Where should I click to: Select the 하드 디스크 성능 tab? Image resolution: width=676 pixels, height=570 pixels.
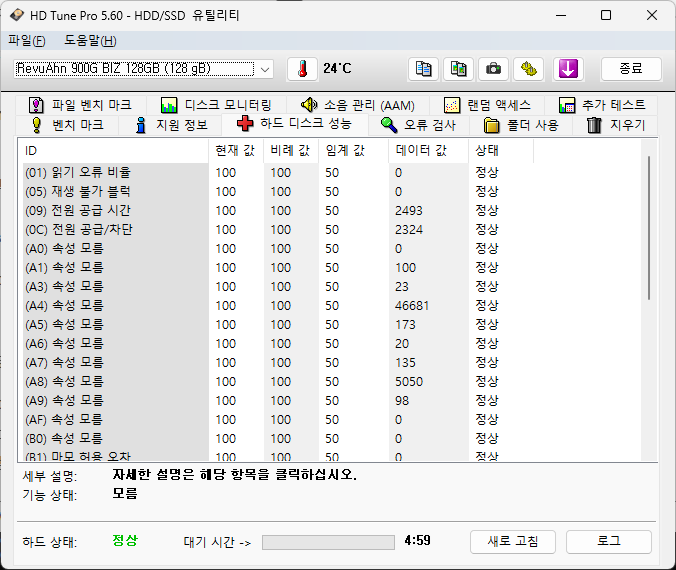(x=295, y=124)
